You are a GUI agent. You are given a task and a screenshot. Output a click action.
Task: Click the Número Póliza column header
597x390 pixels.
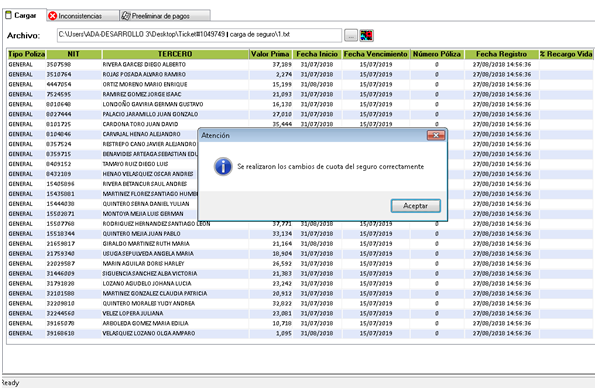437,54
